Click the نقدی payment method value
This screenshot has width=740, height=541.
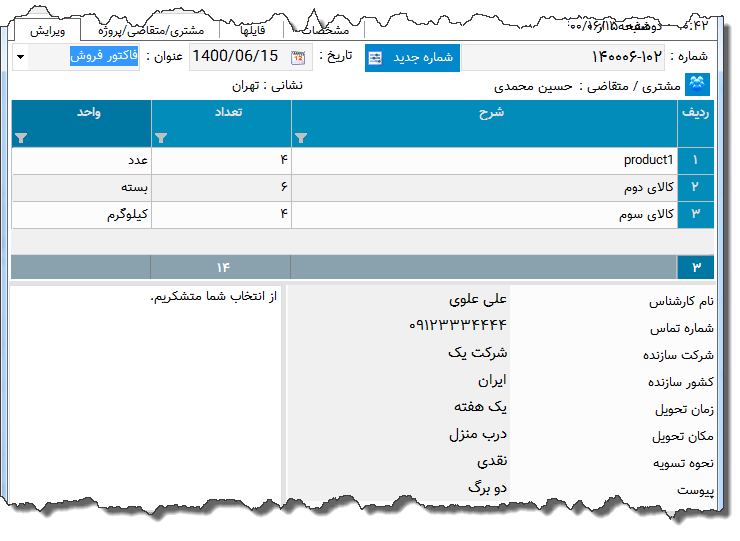(492, 461)
